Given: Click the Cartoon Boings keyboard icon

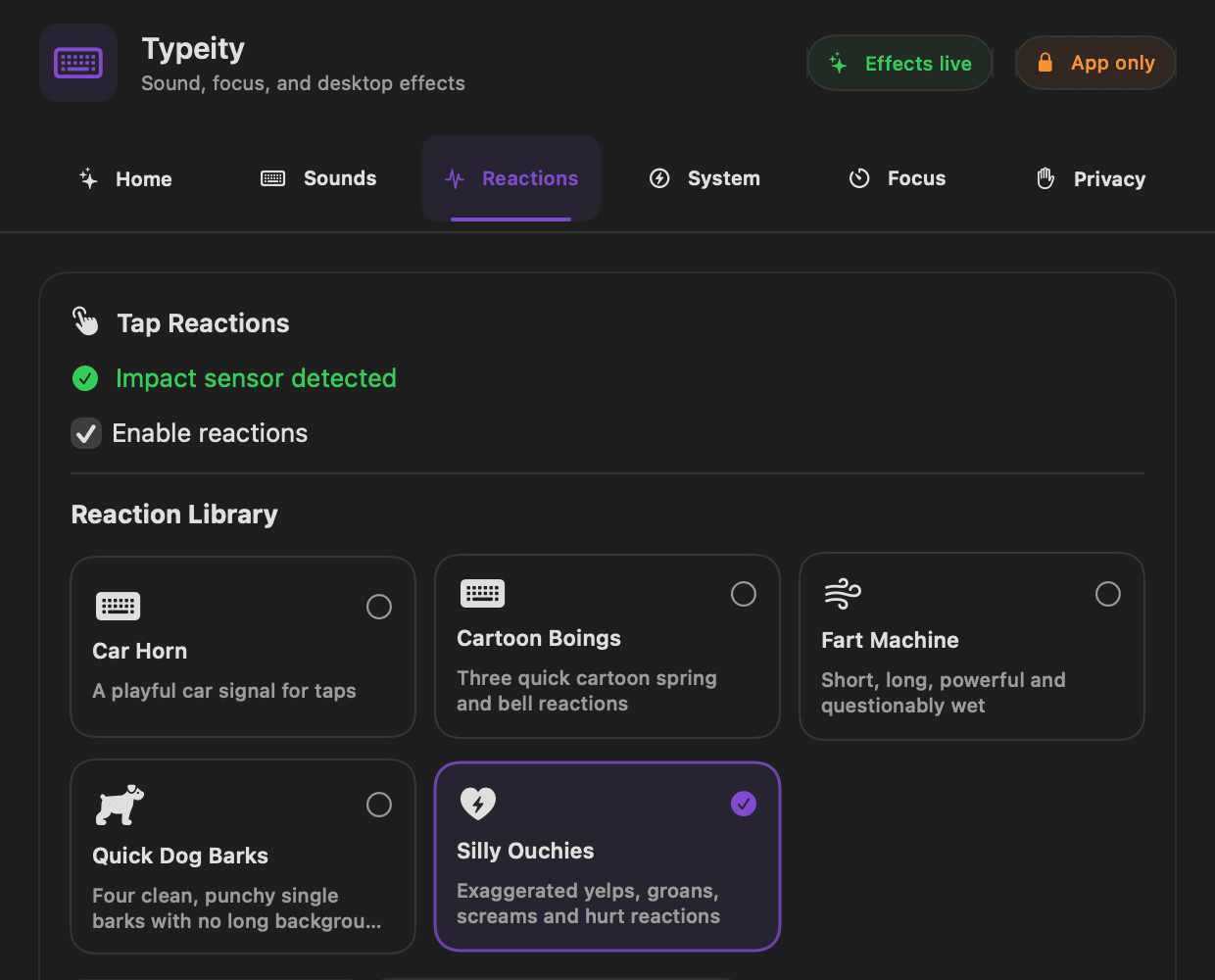Looking at the screenshot, I should pyautogui.click(x=482, y=593).
